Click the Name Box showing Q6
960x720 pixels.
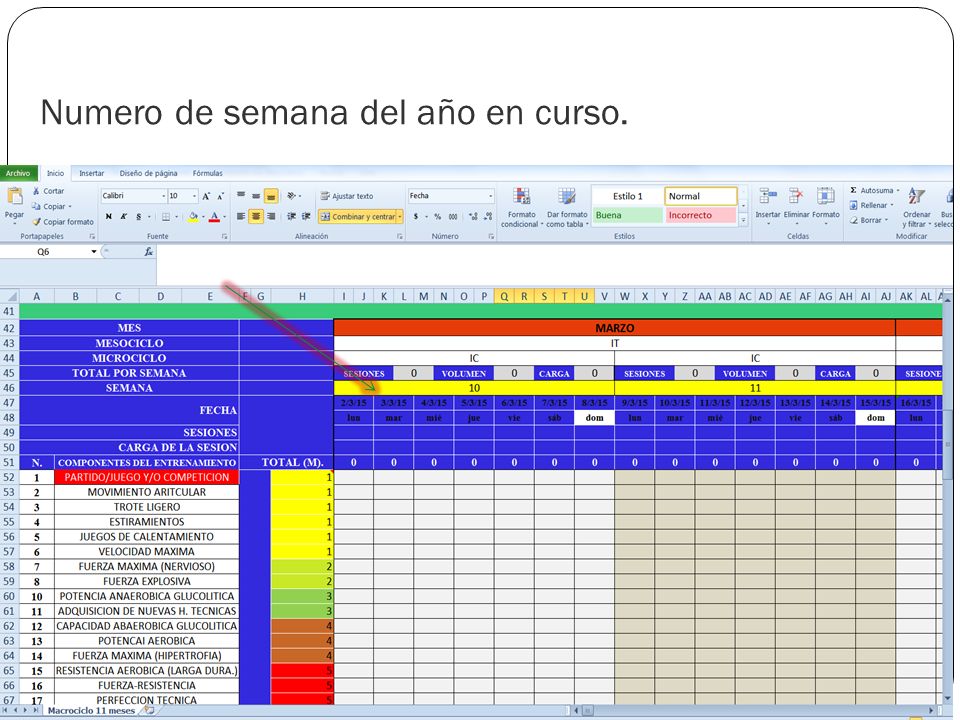click(x=44, y=252)
